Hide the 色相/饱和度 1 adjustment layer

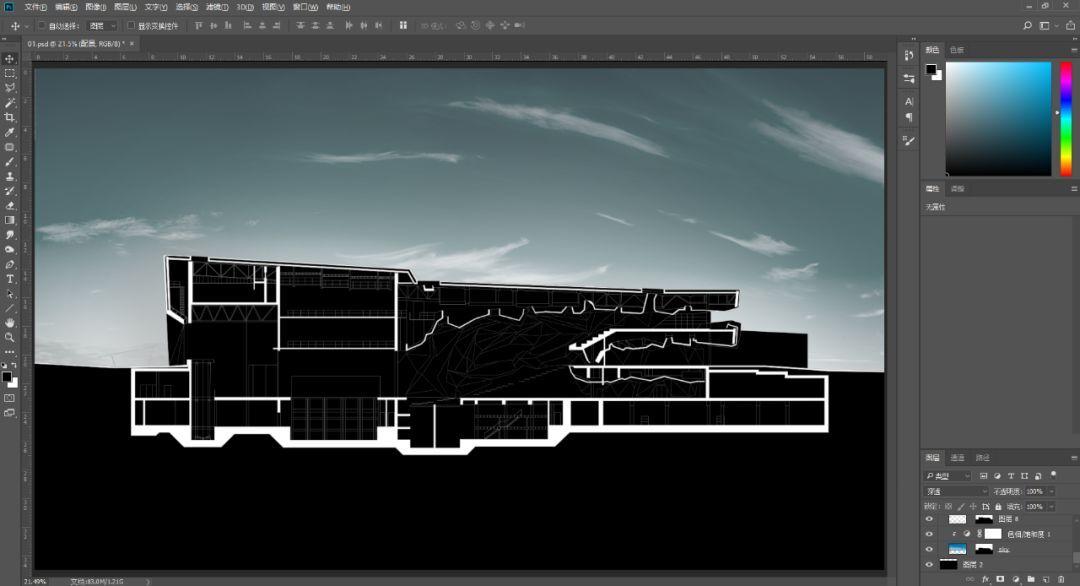pos(929,534)
